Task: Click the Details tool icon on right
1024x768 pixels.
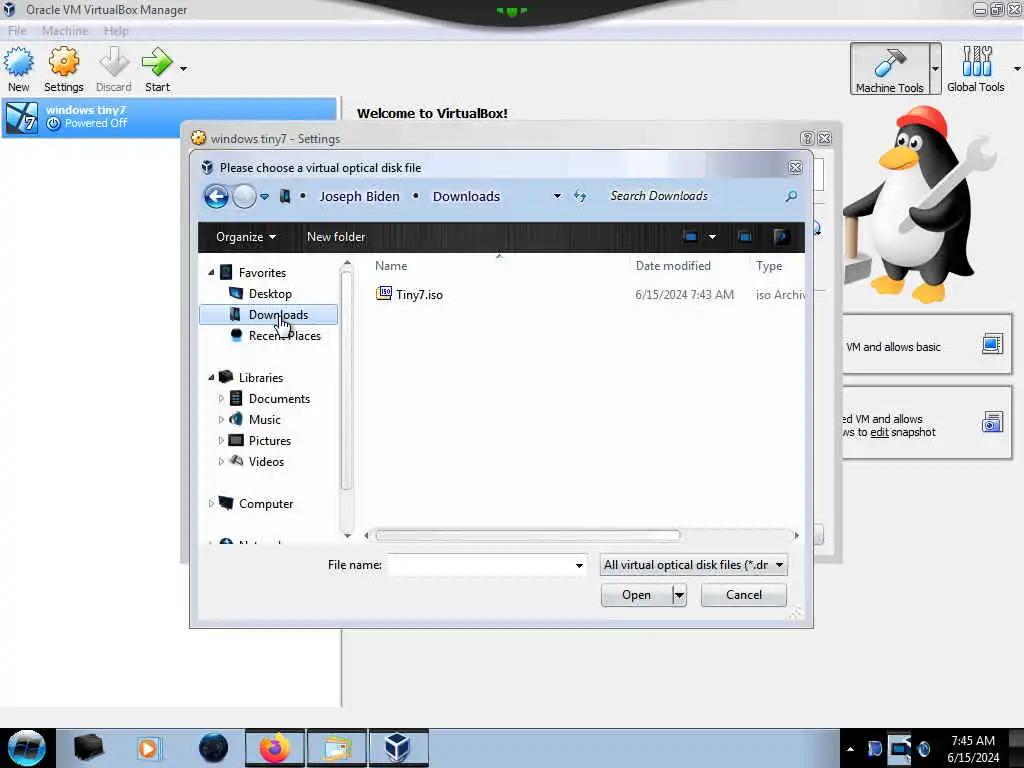Action: [x=992, y=344]
